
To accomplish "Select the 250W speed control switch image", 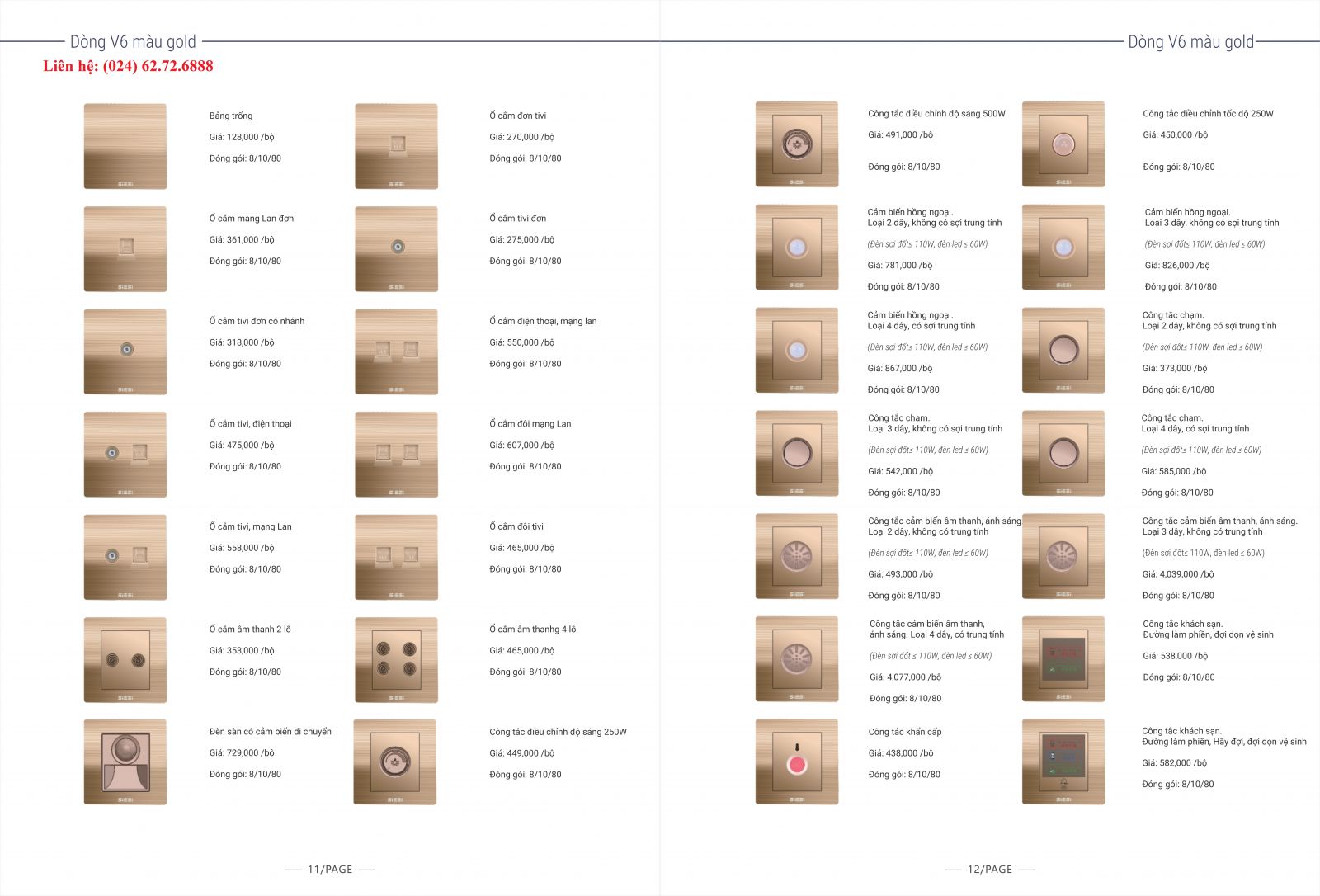I will pyautogui.click(x=1063, y=144).
